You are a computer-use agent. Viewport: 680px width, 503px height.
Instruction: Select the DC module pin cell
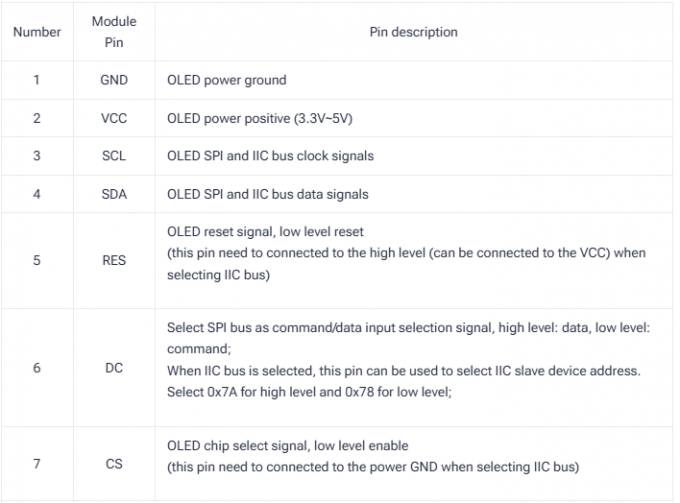point(114,368)
